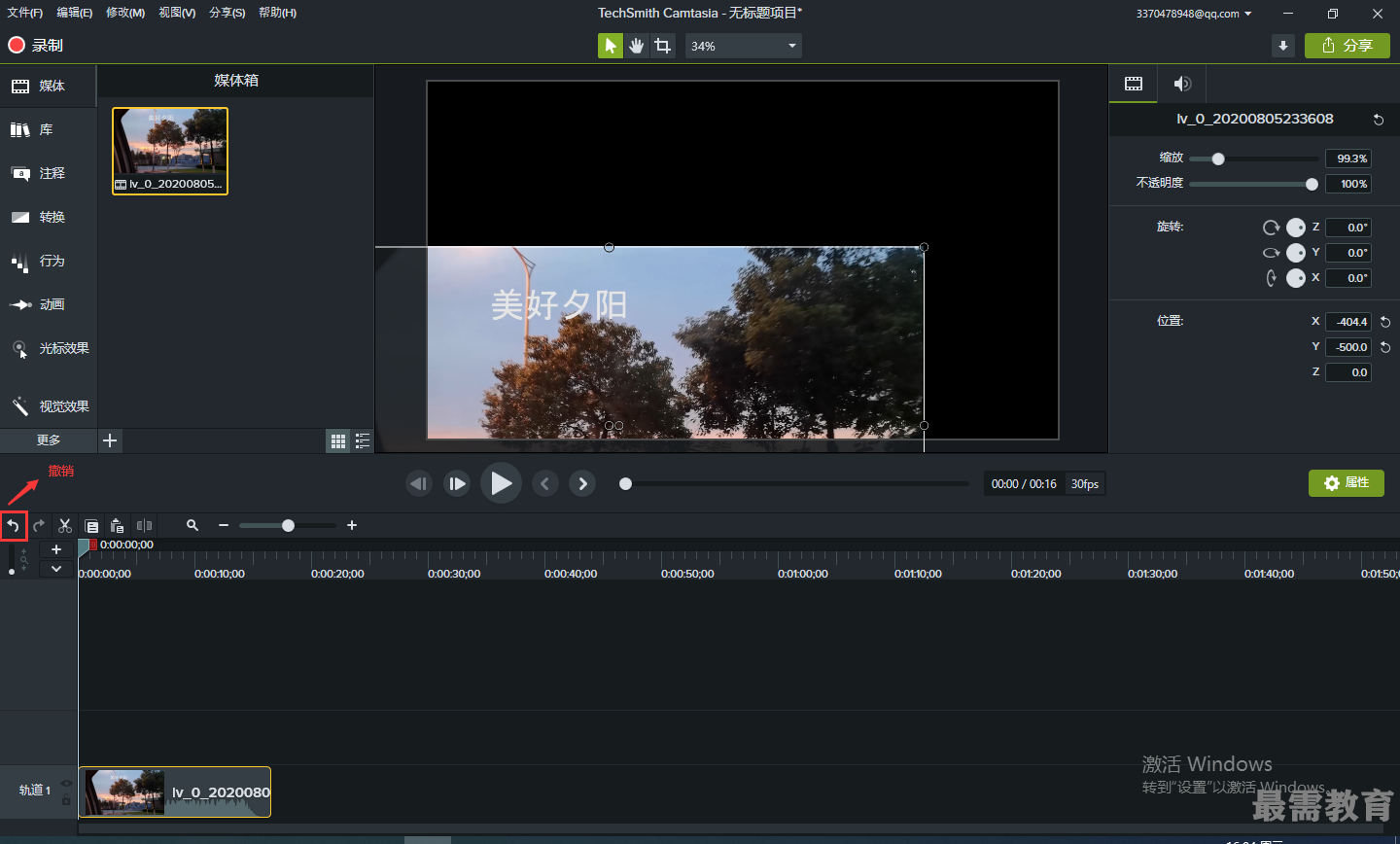
Task: Zoom out the timeline with minus
Action: tap(224, 525)
